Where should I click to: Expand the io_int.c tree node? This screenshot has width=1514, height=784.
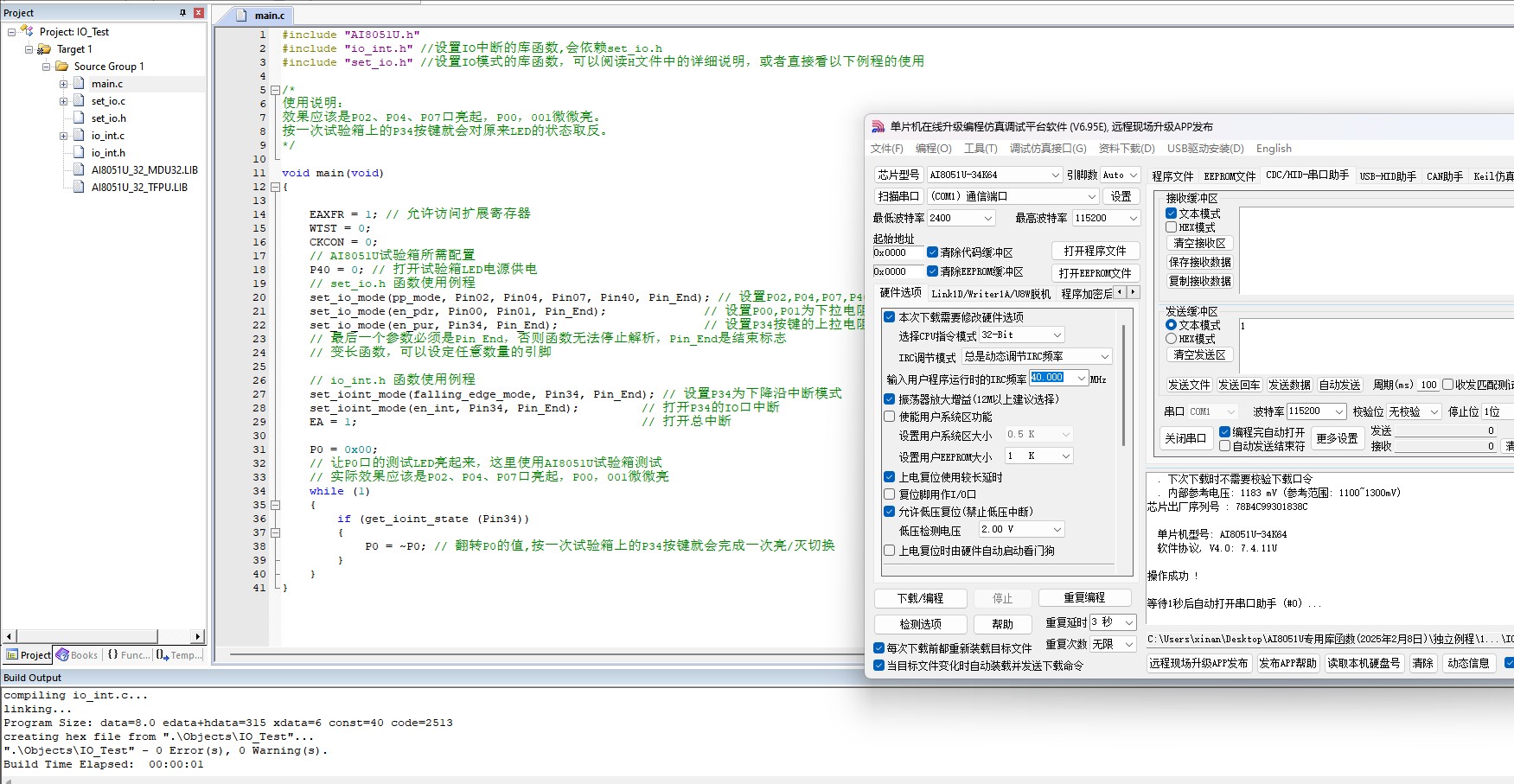(x=63, y=136)
